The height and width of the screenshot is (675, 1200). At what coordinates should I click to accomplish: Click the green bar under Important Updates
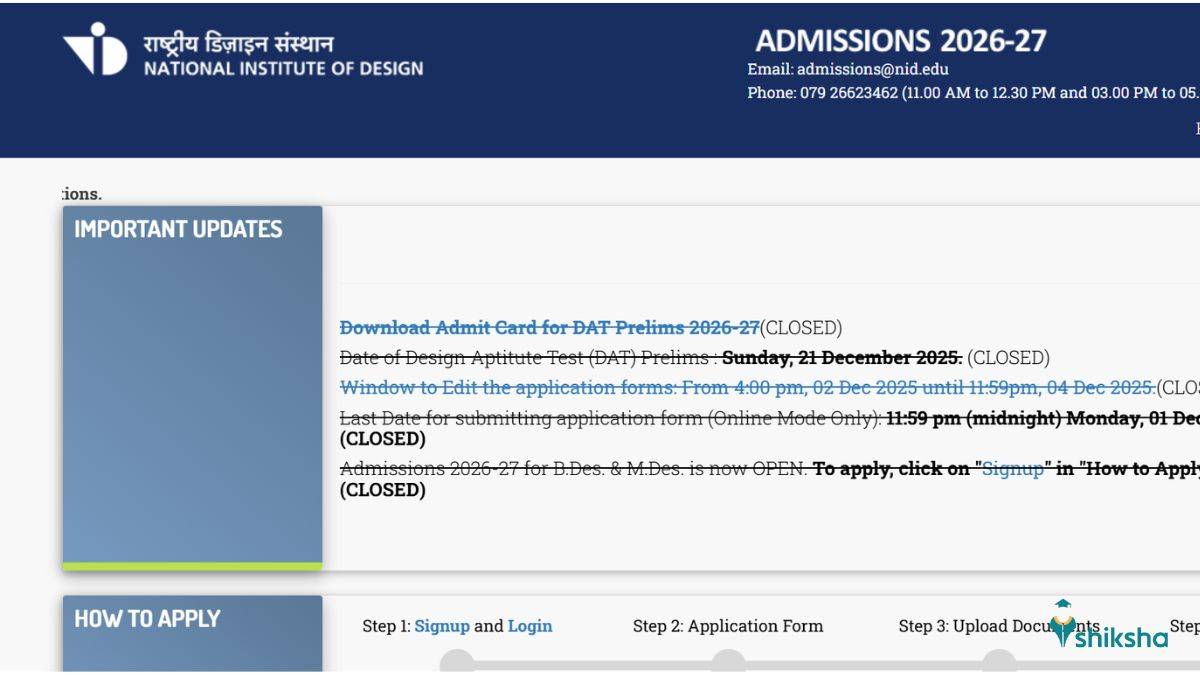(x=192, y=567)
